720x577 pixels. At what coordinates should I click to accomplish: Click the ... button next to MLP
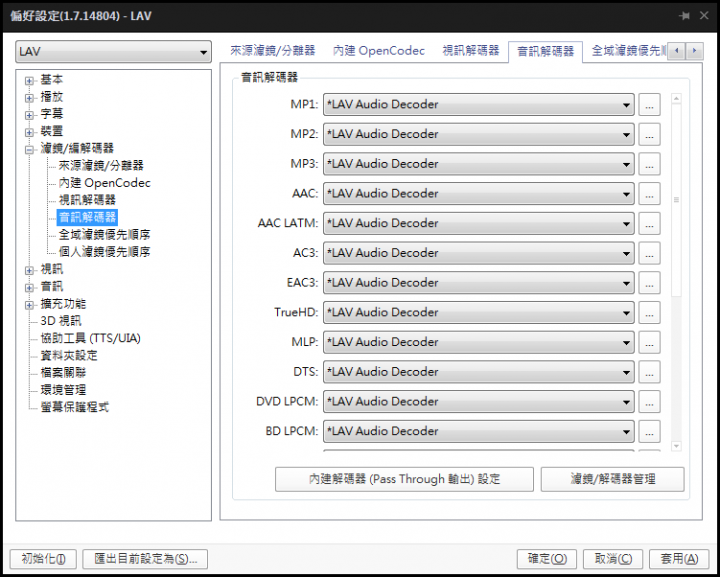[649, 342]
